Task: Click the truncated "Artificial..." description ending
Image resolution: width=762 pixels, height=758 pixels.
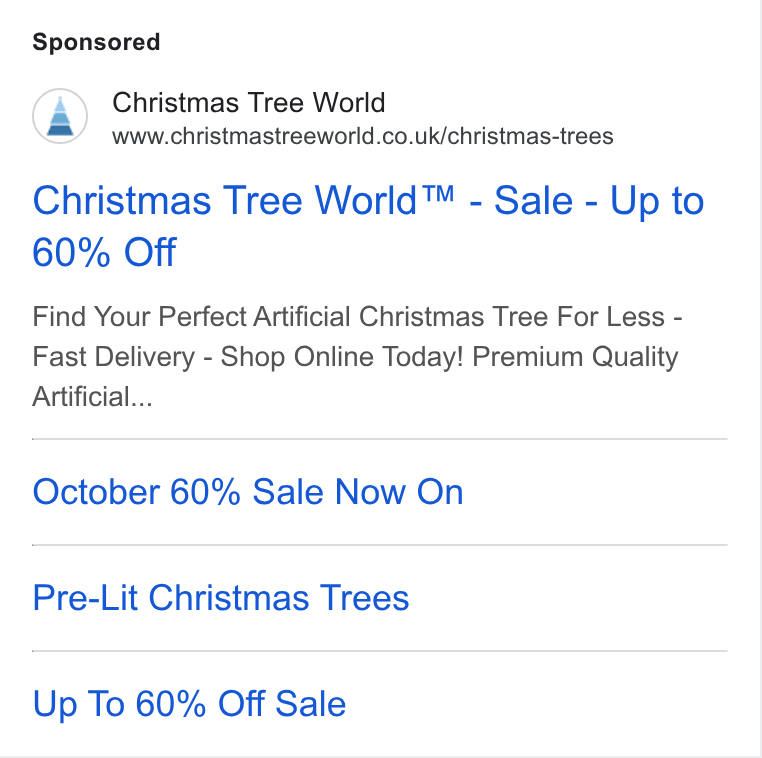Action: pyautogui.click(x=92, y=396)
